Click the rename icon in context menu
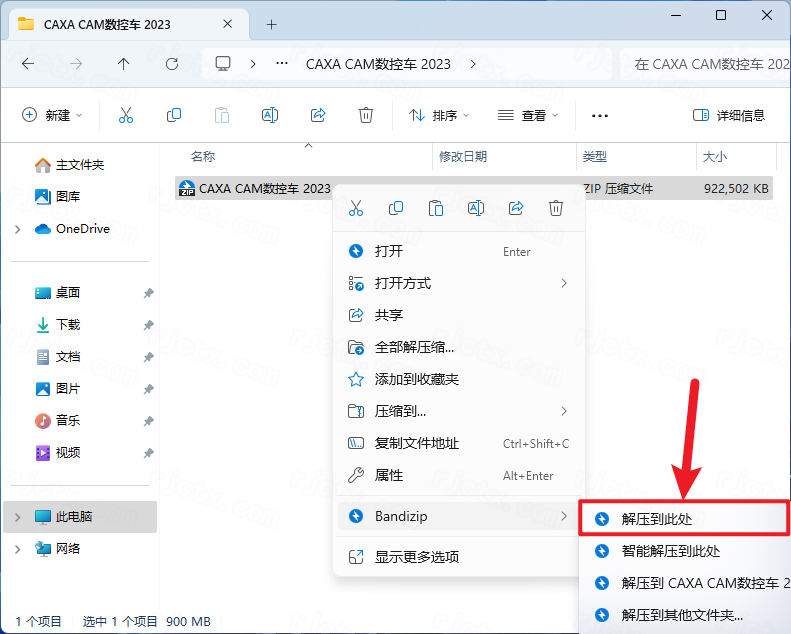The width and height of the screenshot is (791, 634). (x=476, y=208)
